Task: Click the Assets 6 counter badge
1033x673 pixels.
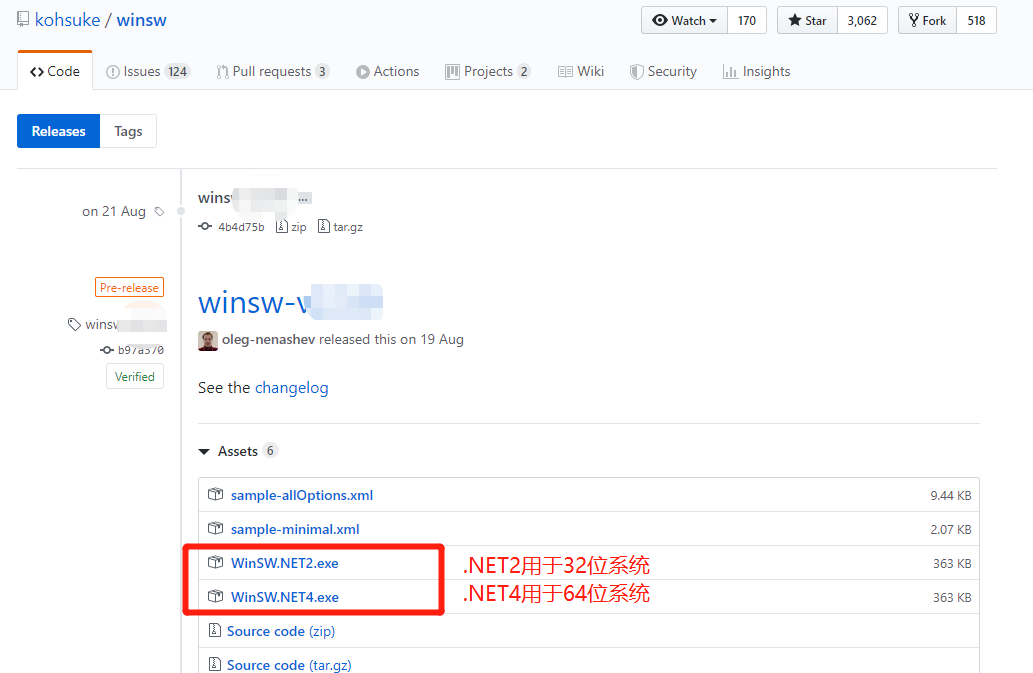Action: coord(270,451)
